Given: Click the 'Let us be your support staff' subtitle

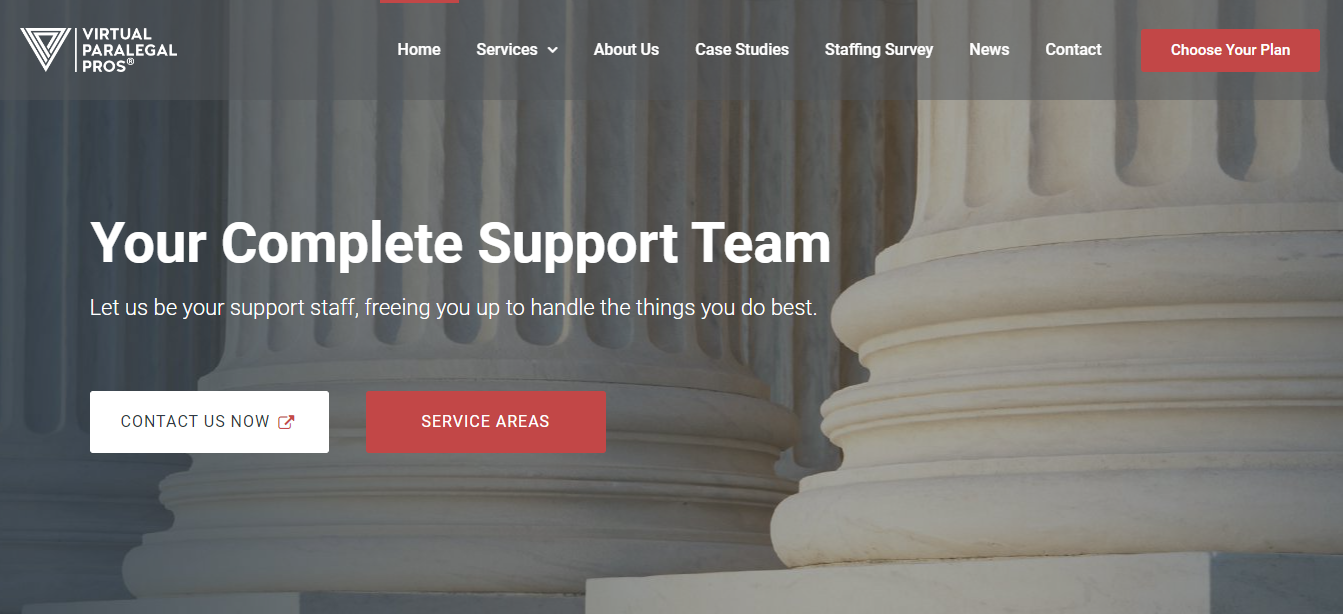Looking at the screenshot, I should point(453,308).
